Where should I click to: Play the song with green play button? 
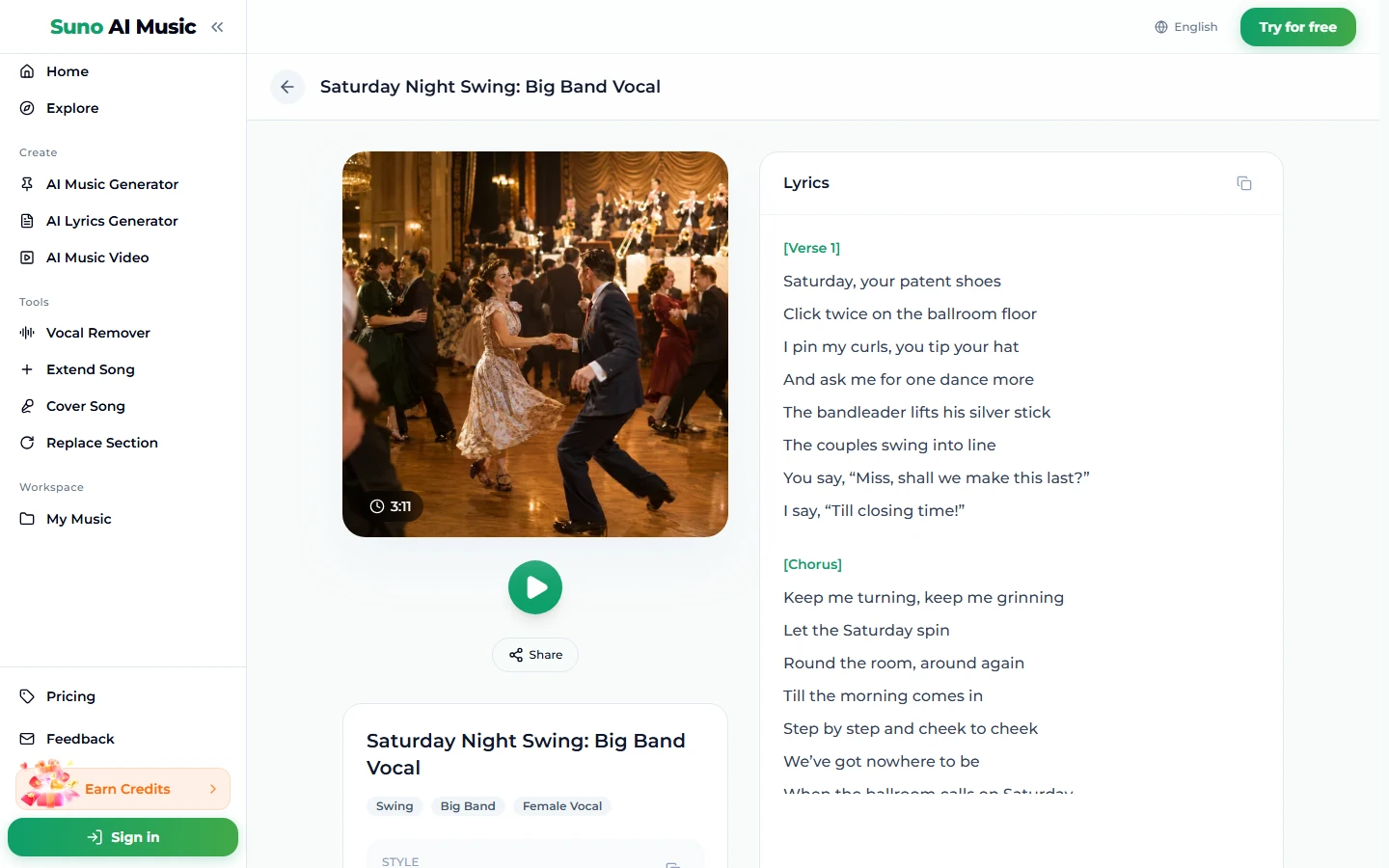(535, 587)
